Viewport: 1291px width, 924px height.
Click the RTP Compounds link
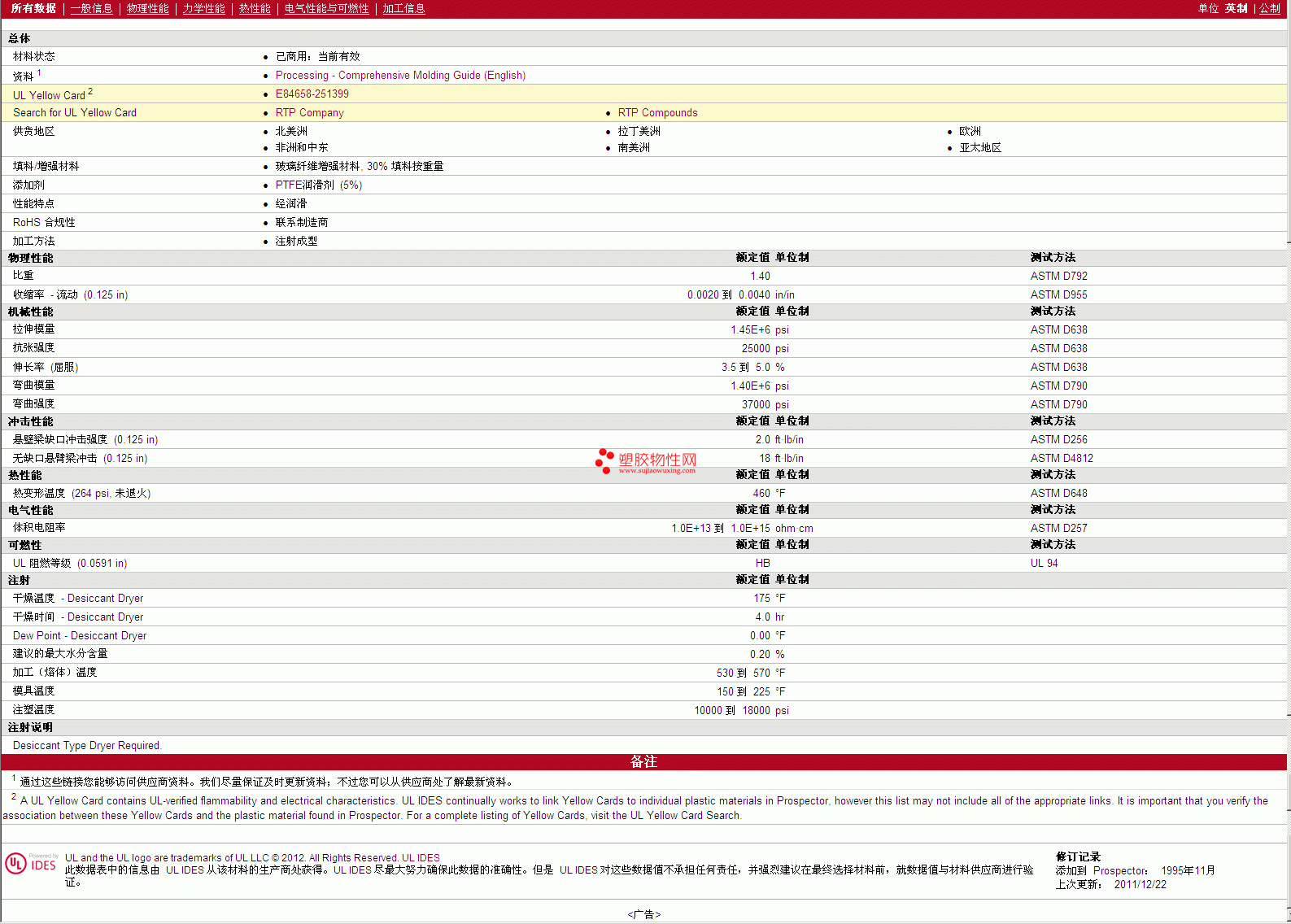click(657, 113)
